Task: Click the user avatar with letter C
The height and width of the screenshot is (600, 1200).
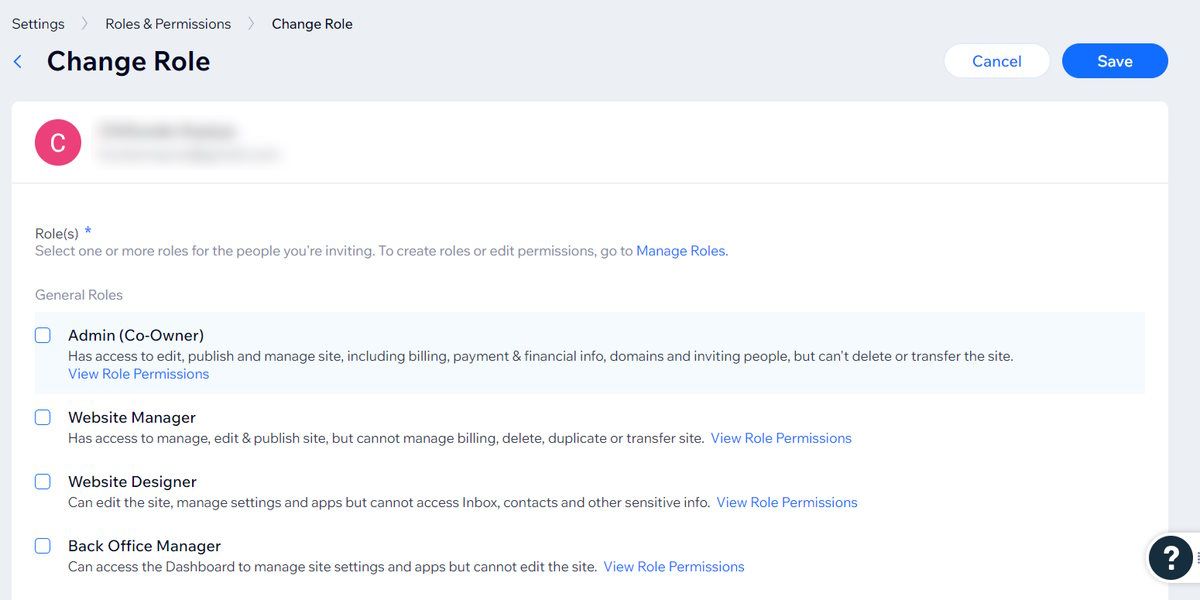Action: (58, 143)
